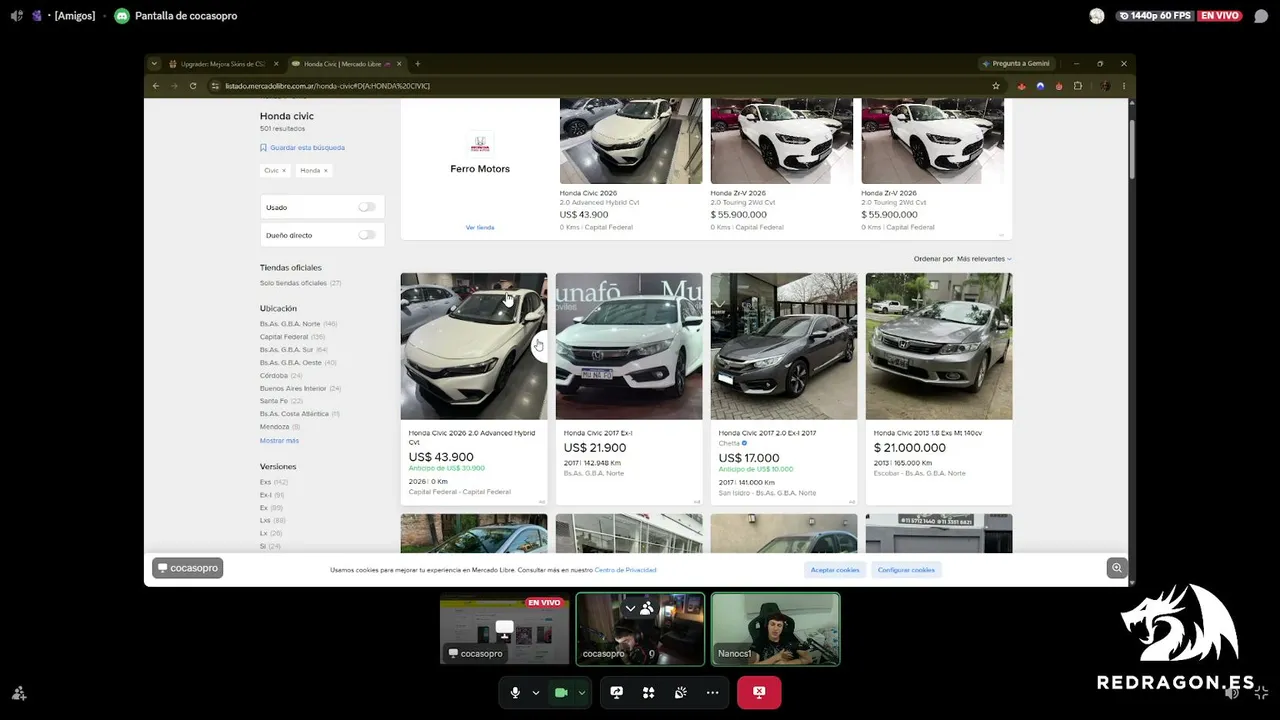This screenshot has width=1280, height=720.
Task: Click the [Amigos] channel title
Action: pyautogui.click(x=75, y=16)
